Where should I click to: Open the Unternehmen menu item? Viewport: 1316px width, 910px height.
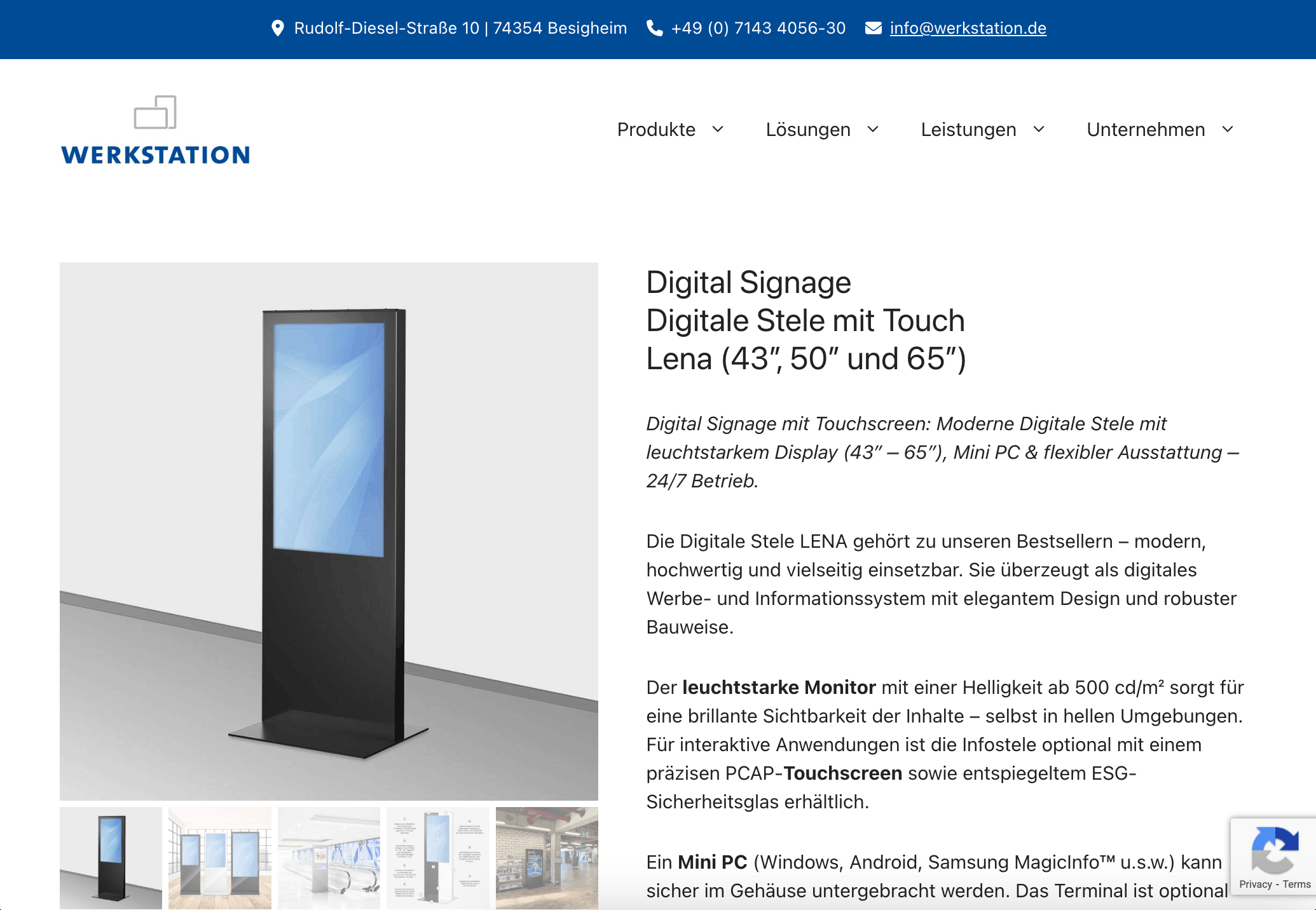coord(1146,130)
